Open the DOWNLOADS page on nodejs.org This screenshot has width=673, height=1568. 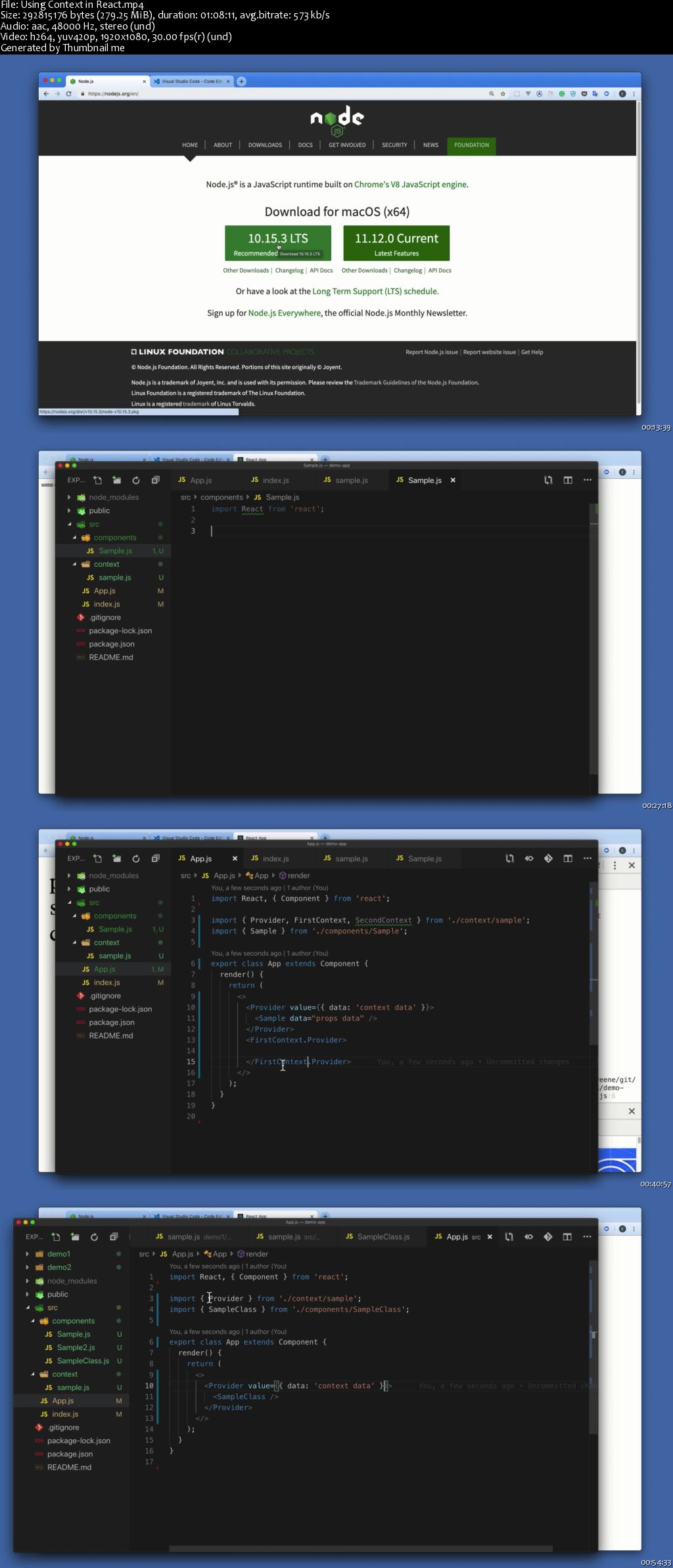(265, 145)
